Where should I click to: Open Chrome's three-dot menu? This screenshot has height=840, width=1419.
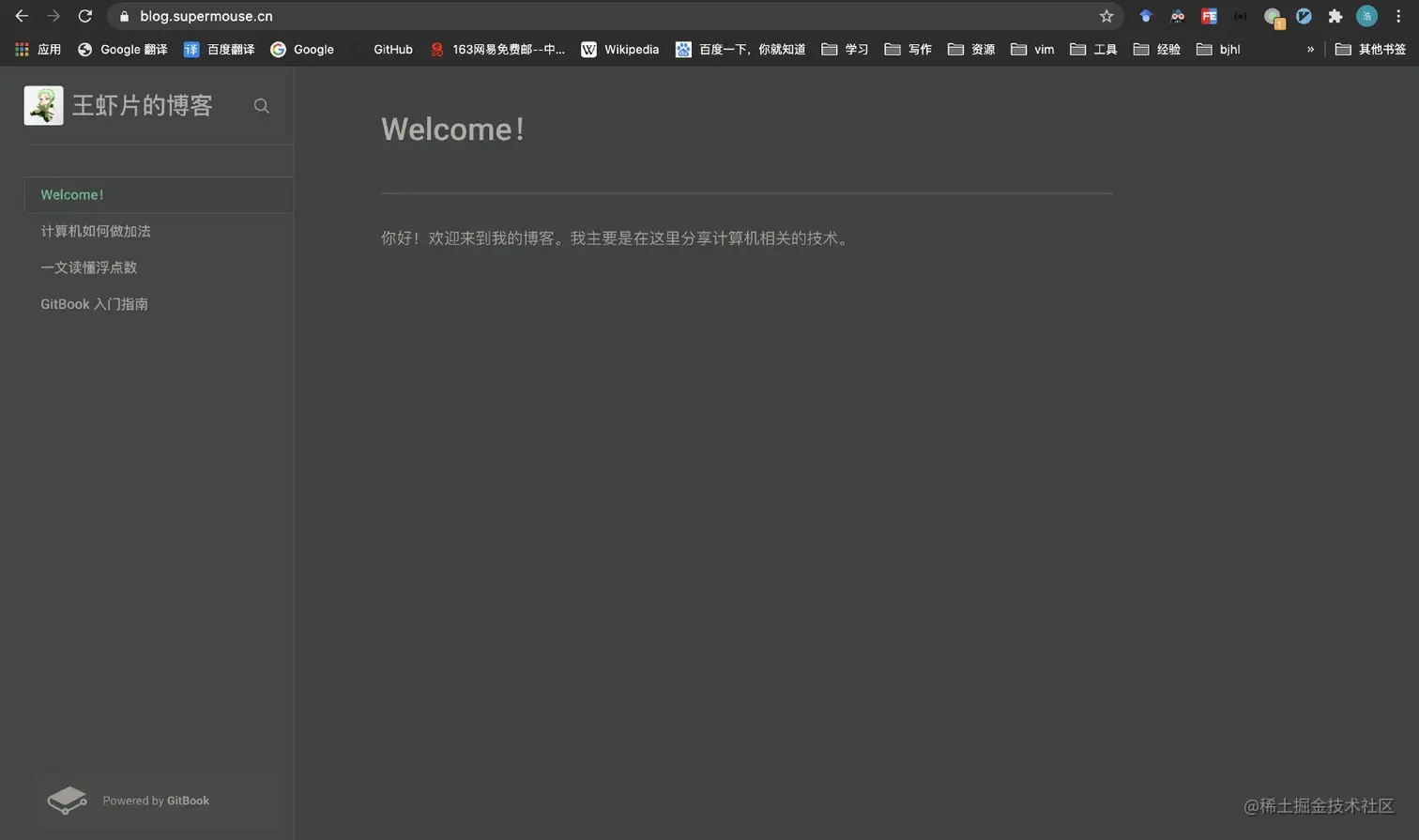1398,16
